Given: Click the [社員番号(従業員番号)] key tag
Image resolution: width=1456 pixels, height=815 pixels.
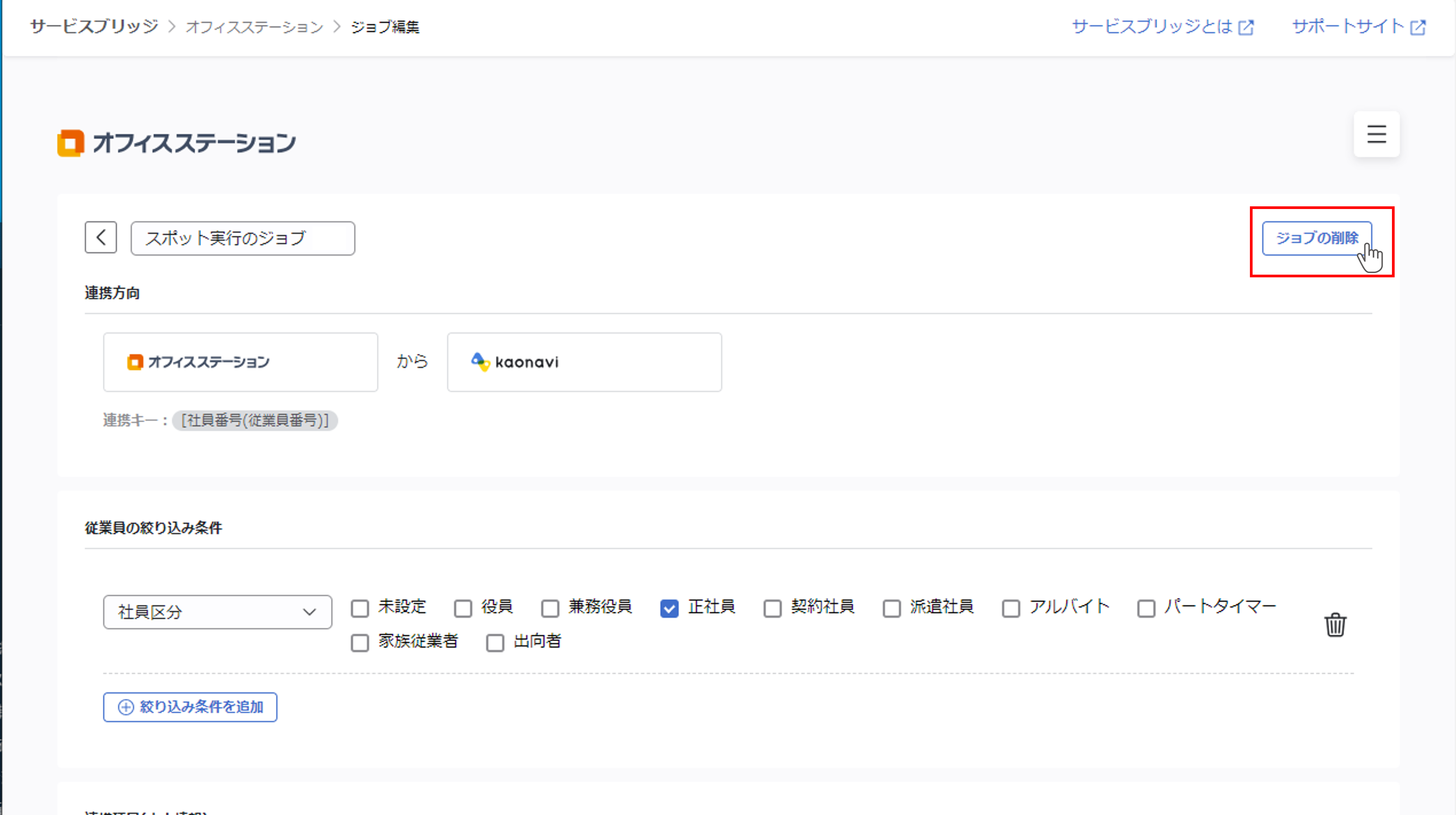Looking at the screenshot, I should (255, 420).
